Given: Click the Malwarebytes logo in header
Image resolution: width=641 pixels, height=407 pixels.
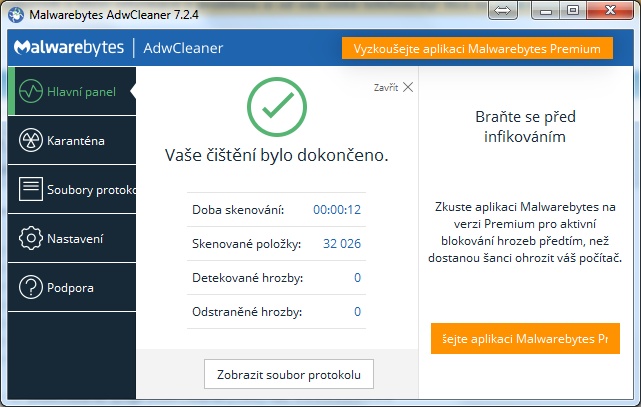Looking at the screenshot, I should coord(69,48).
